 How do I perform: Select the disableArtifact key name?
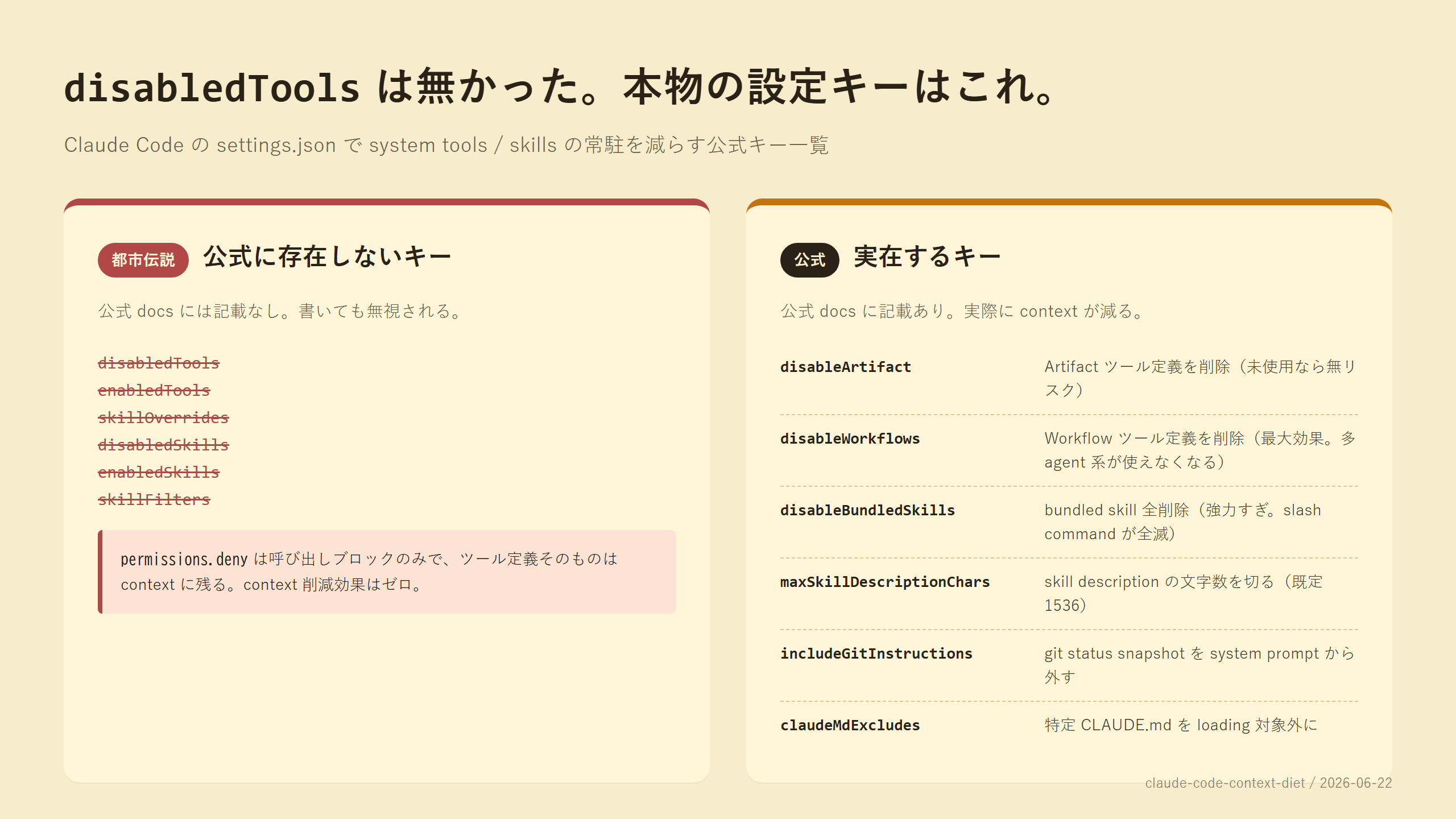pyautogui.click(x=846, y=367)
